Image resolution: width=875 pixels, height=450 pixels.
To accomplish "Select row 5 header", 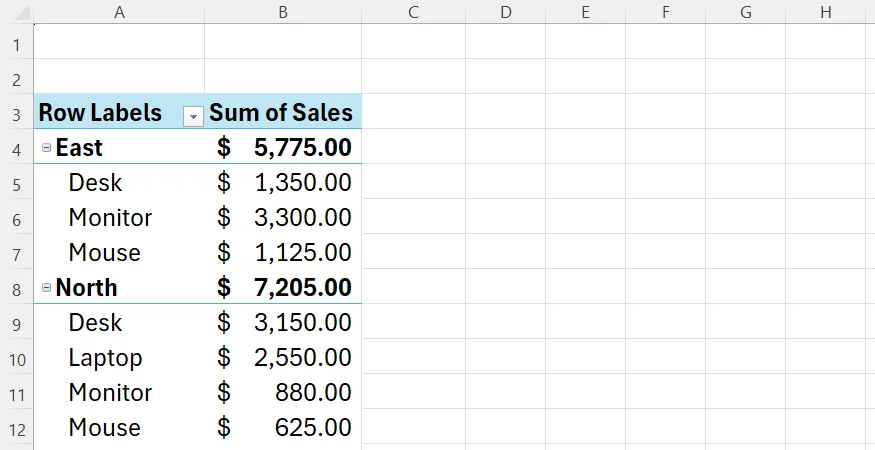I will click(17, 181).
